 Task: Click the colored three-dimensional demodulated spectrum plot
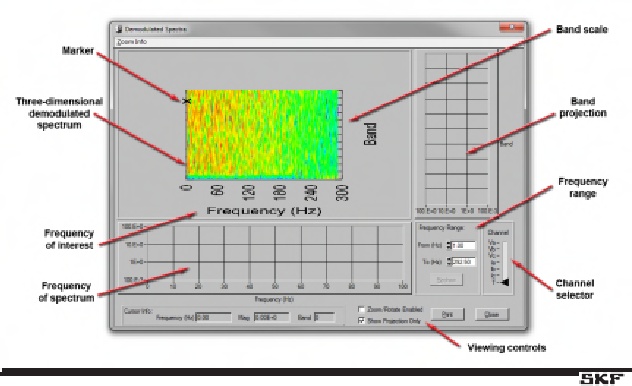[x=262, y=134]
